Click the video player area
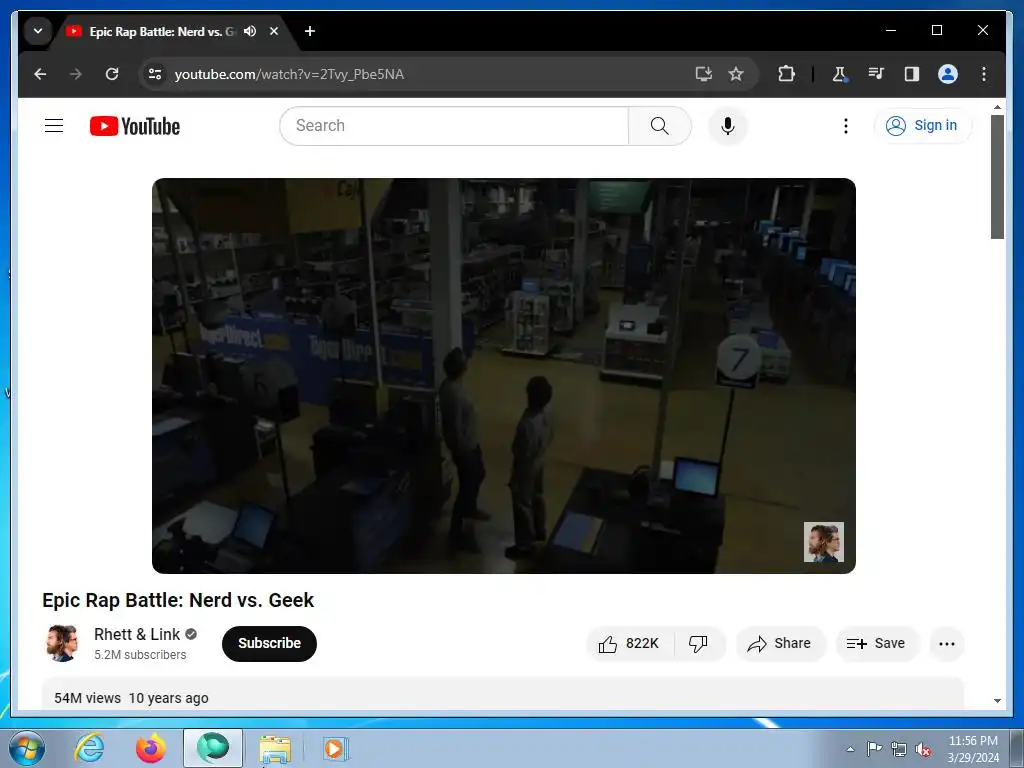 504,376
